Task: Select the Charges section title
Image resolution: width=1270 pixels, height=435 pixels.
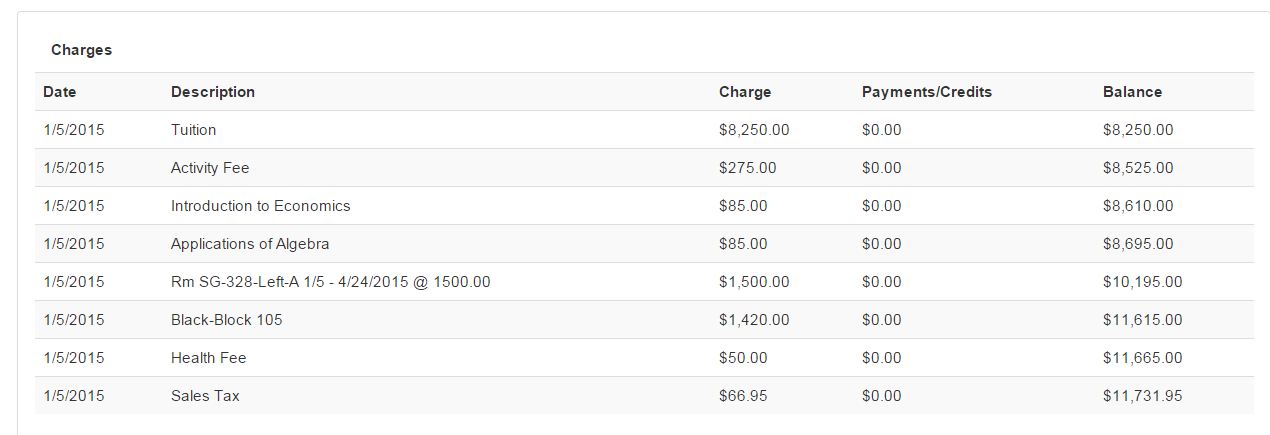Action: tap(82, 50)
